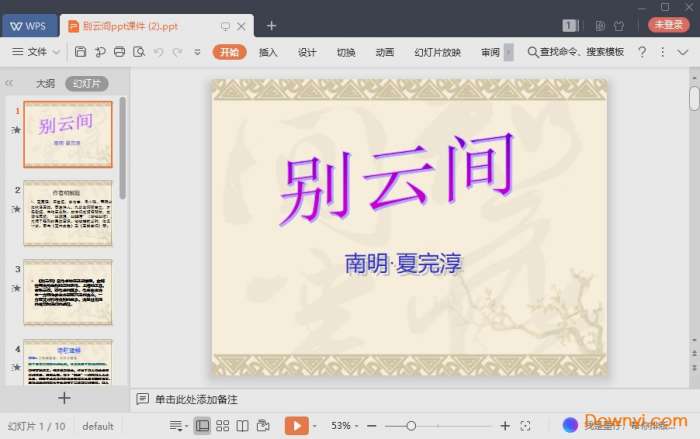This screenshot has width=700, height=439.
Task: Go to the 切换 tab
Action: pyautogui.click(x=346, y=52)
